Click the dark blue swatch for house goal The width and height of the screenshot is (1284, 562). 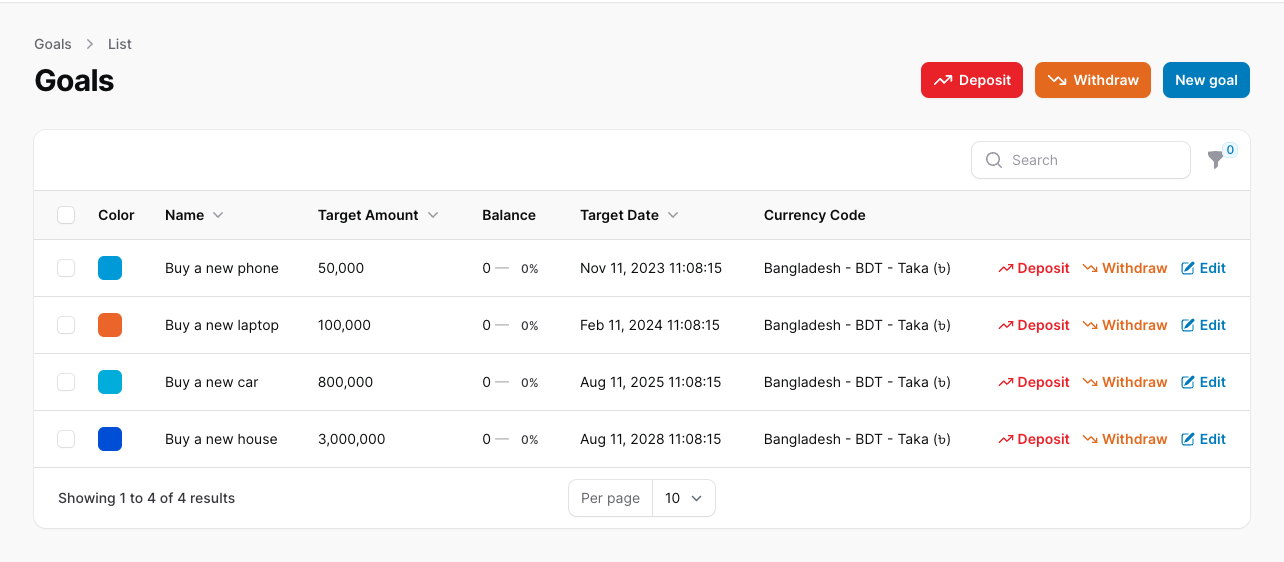[110, 439]
